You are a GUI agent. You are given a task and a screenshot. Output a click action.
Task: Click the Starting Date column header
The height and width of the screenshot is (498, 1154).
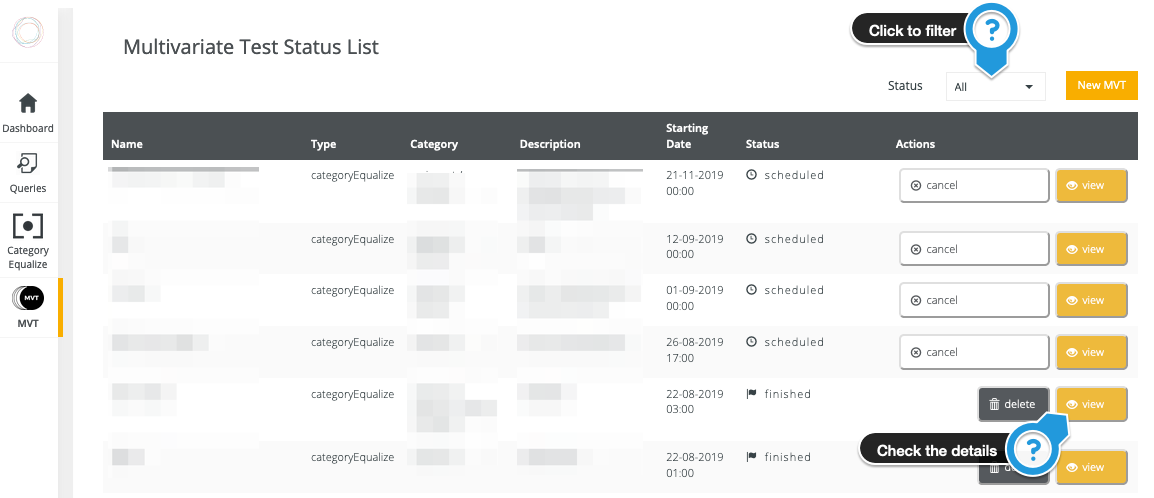[687, 136]
